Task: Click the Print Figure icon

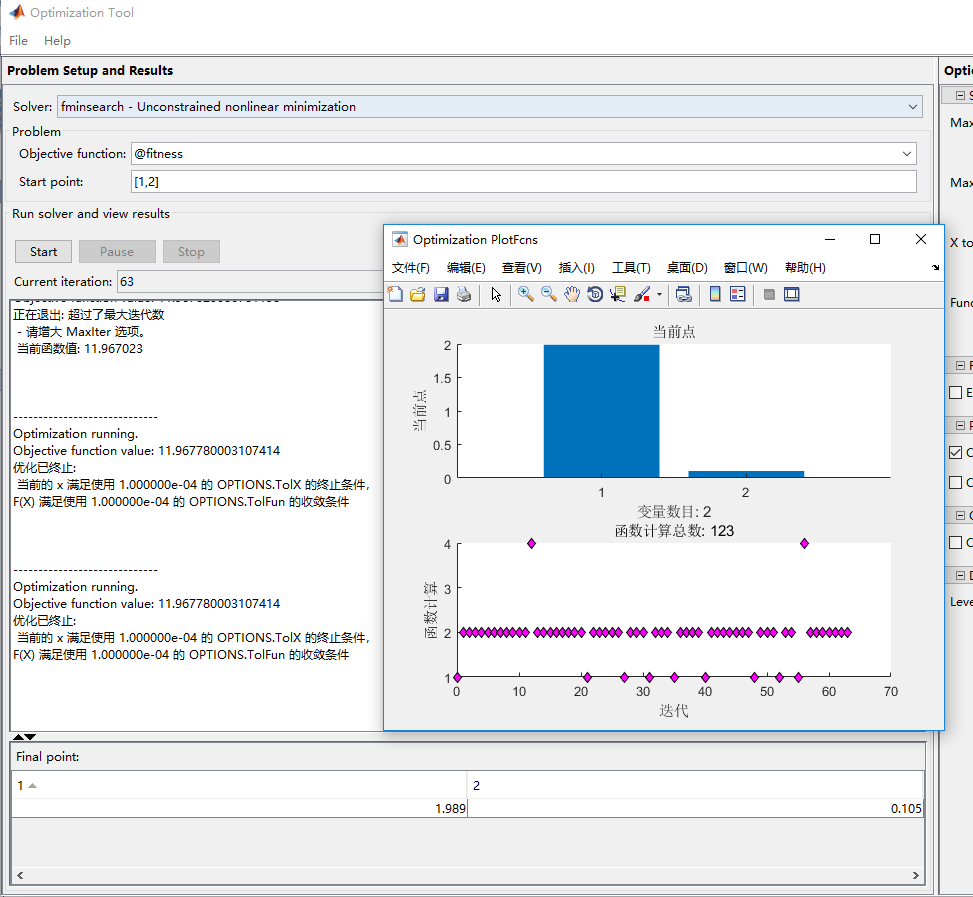Action: [x=464, y=294]
